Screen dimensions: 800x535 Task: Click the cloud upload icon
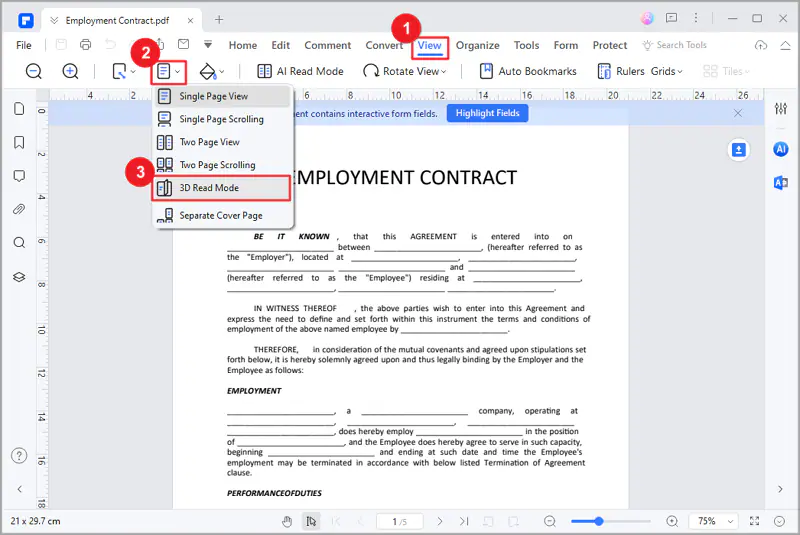(761, 45)
